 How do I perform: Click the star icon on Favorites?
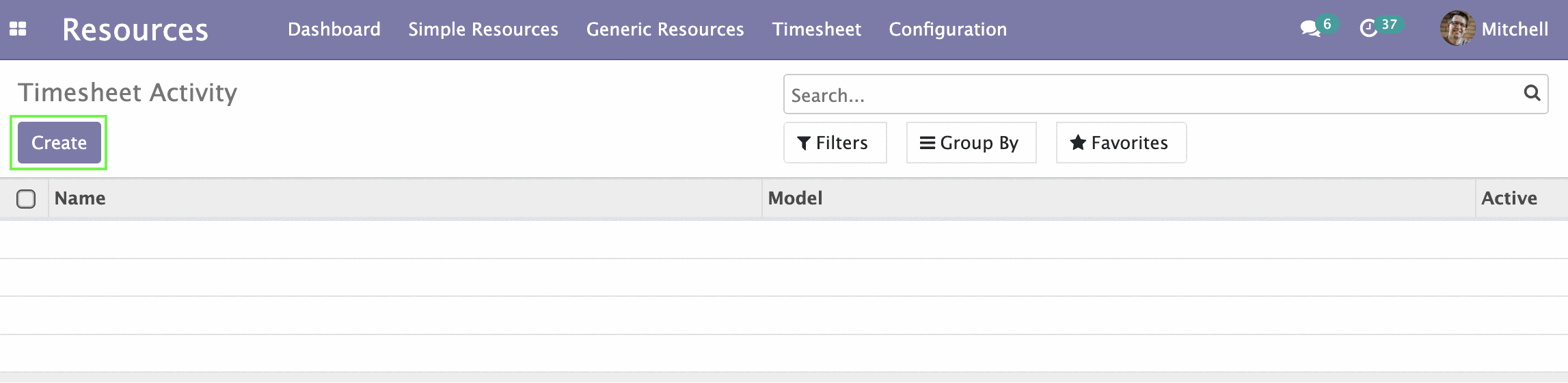(x=1078, y=142)
